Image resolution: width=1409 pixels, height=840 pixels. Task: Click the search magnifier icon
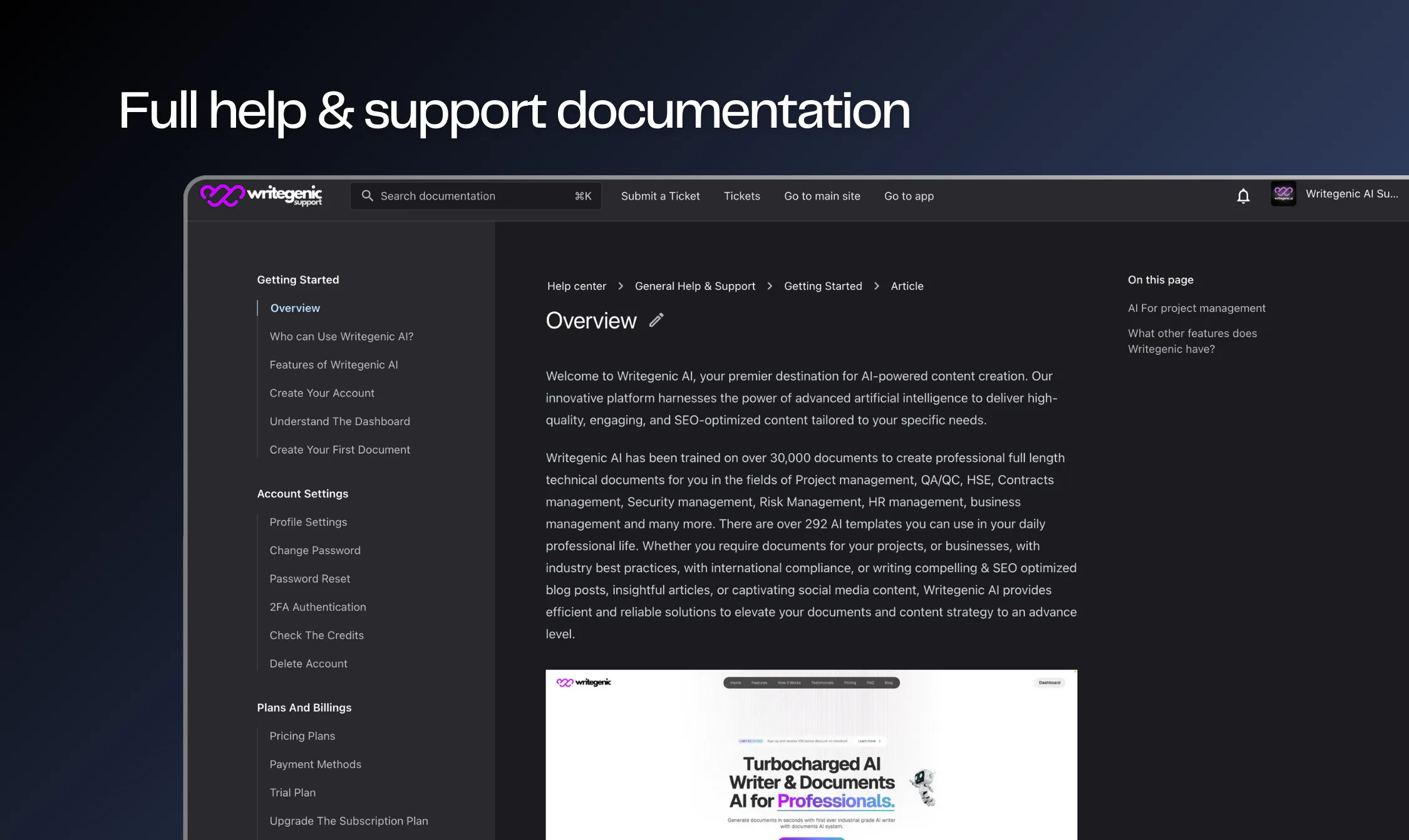pos(368,196)
